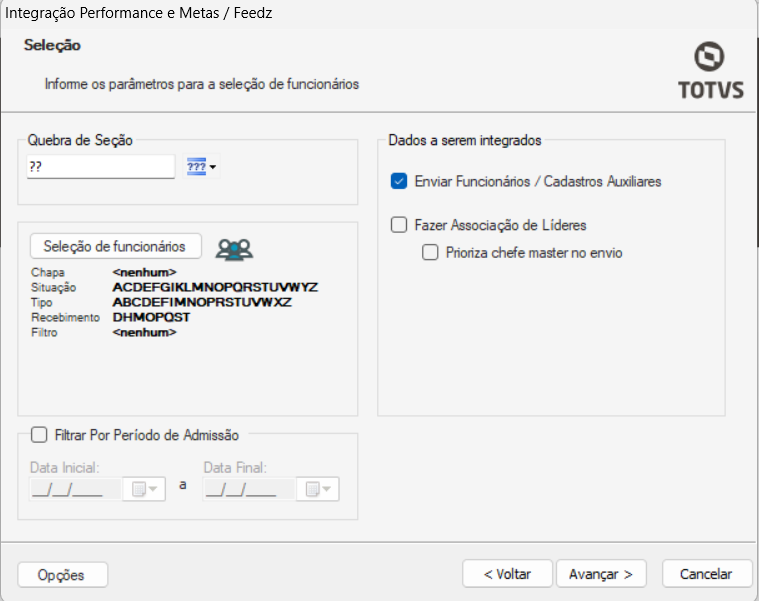
Task: Click the Data Final date field
Action: point(249,489)
